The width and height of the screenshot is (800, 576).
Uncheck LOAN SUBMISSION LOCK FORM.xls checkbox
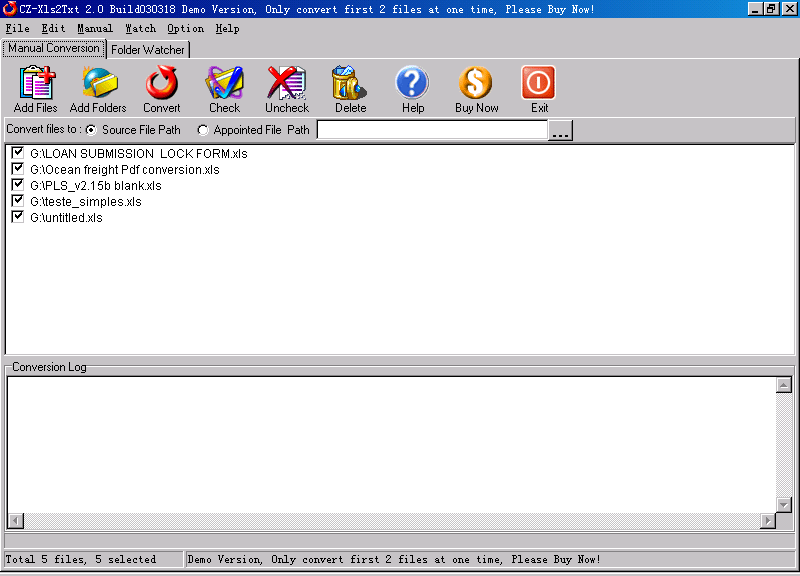(18, 153)
